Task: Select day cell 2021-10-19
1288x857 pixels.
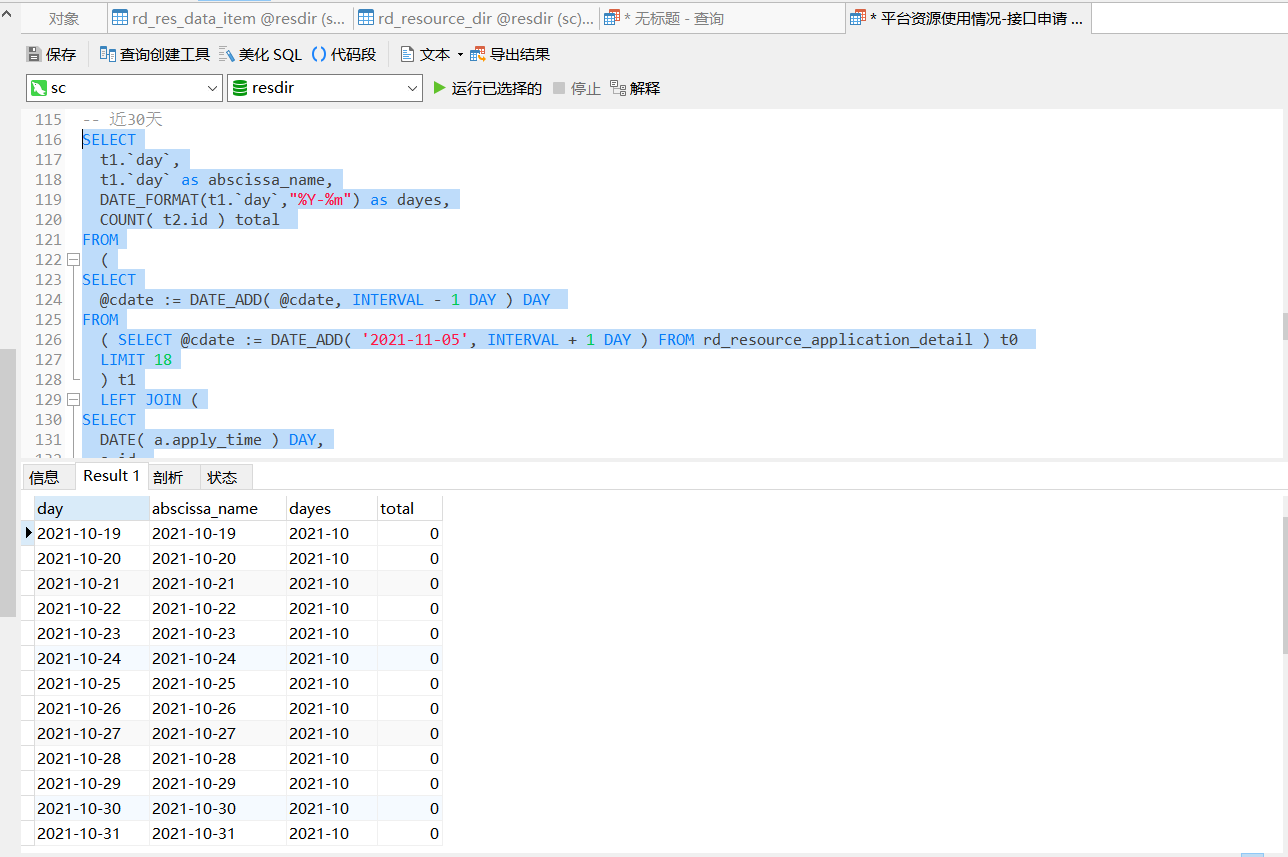Action: point(92,533)
